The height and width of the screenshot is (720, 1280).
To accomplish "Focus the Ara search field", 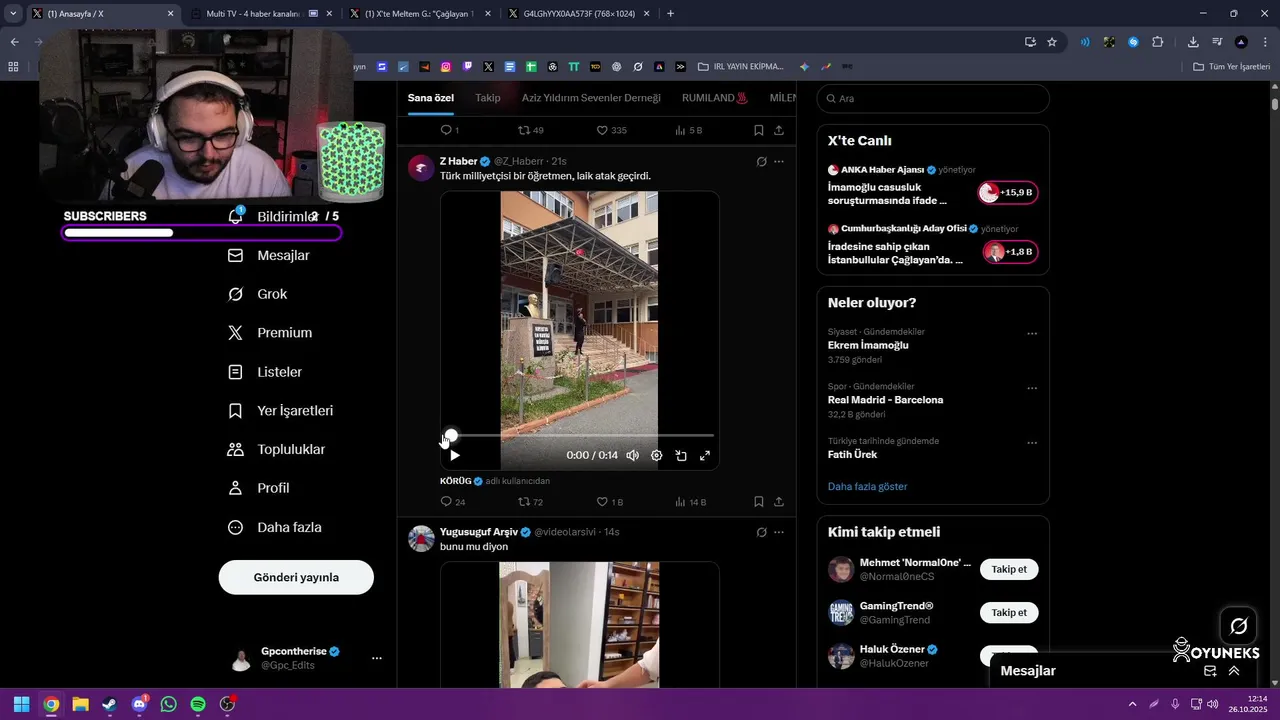I will pos(933,99).
